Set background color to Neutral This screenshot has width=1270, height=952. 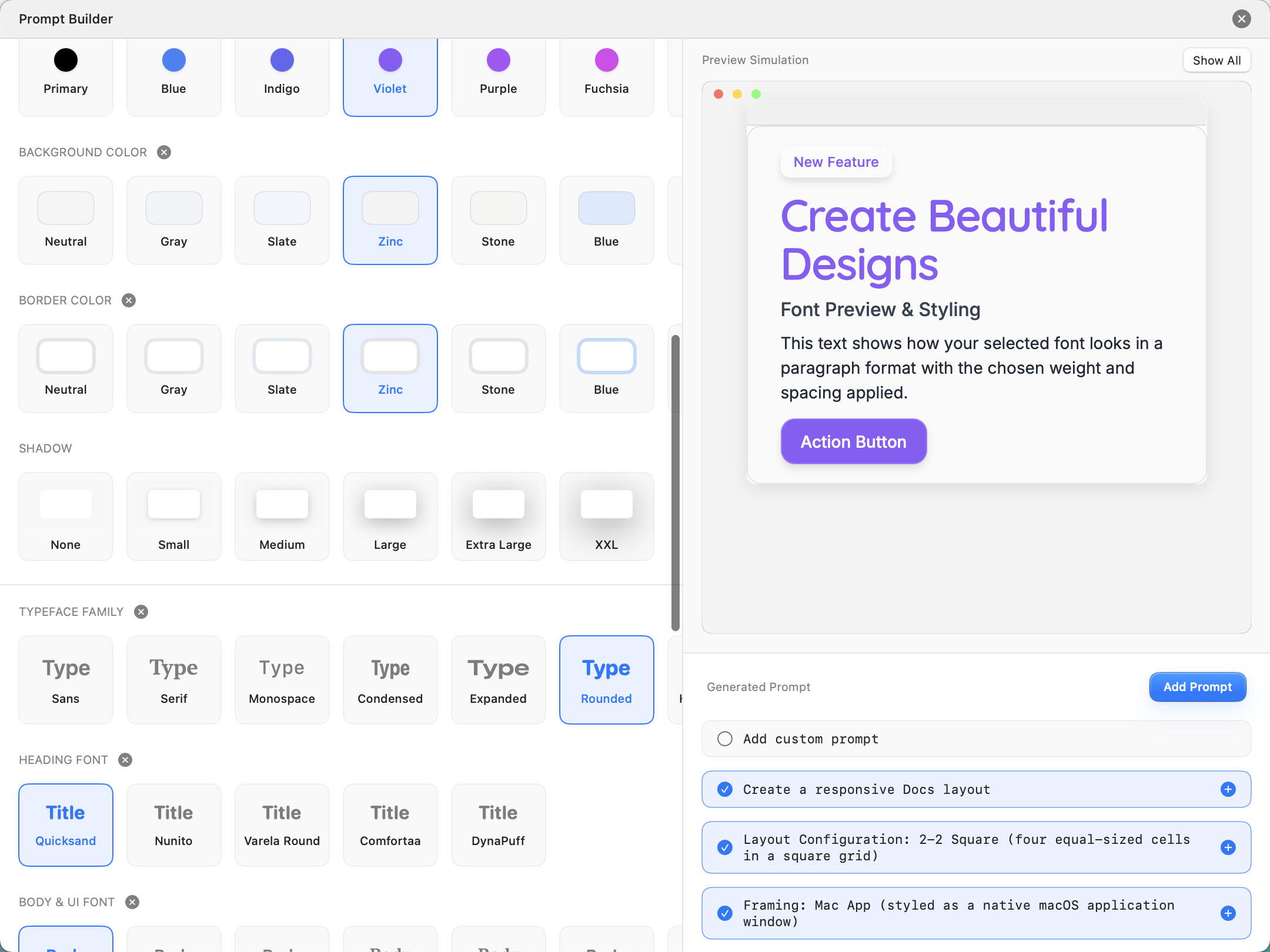click(x=66, y=220)
